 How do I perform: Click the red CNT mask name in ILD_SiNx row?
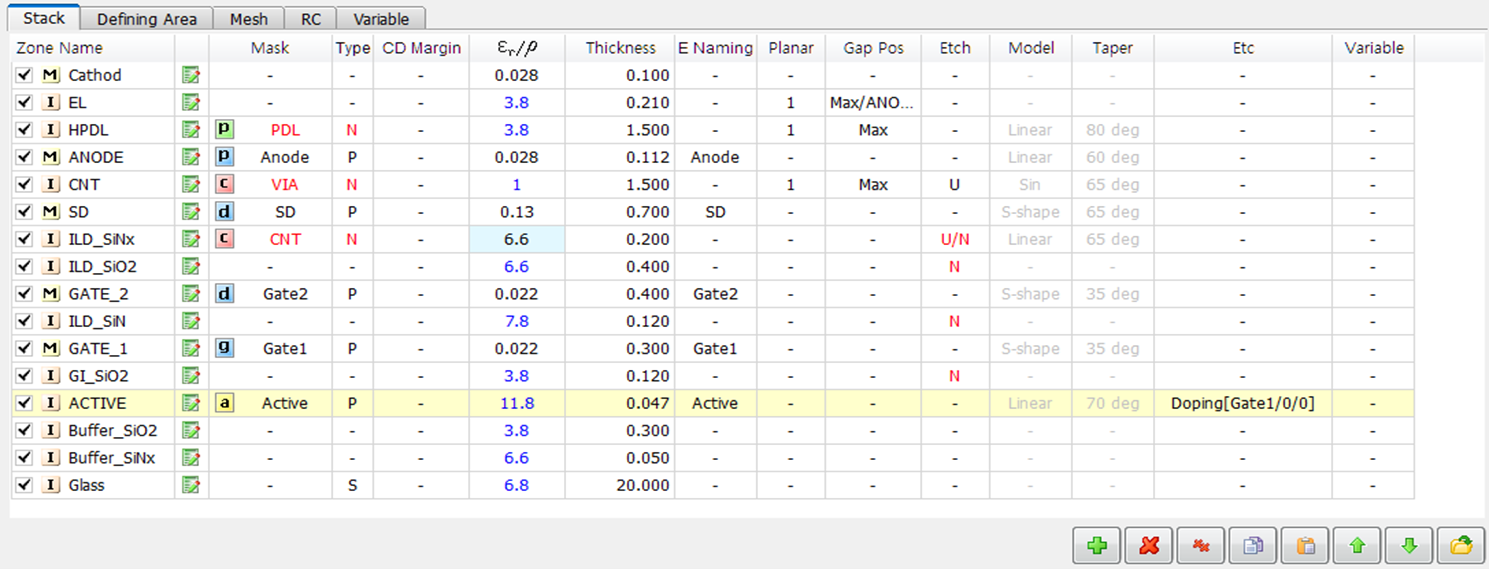click(x=285, y=239)
